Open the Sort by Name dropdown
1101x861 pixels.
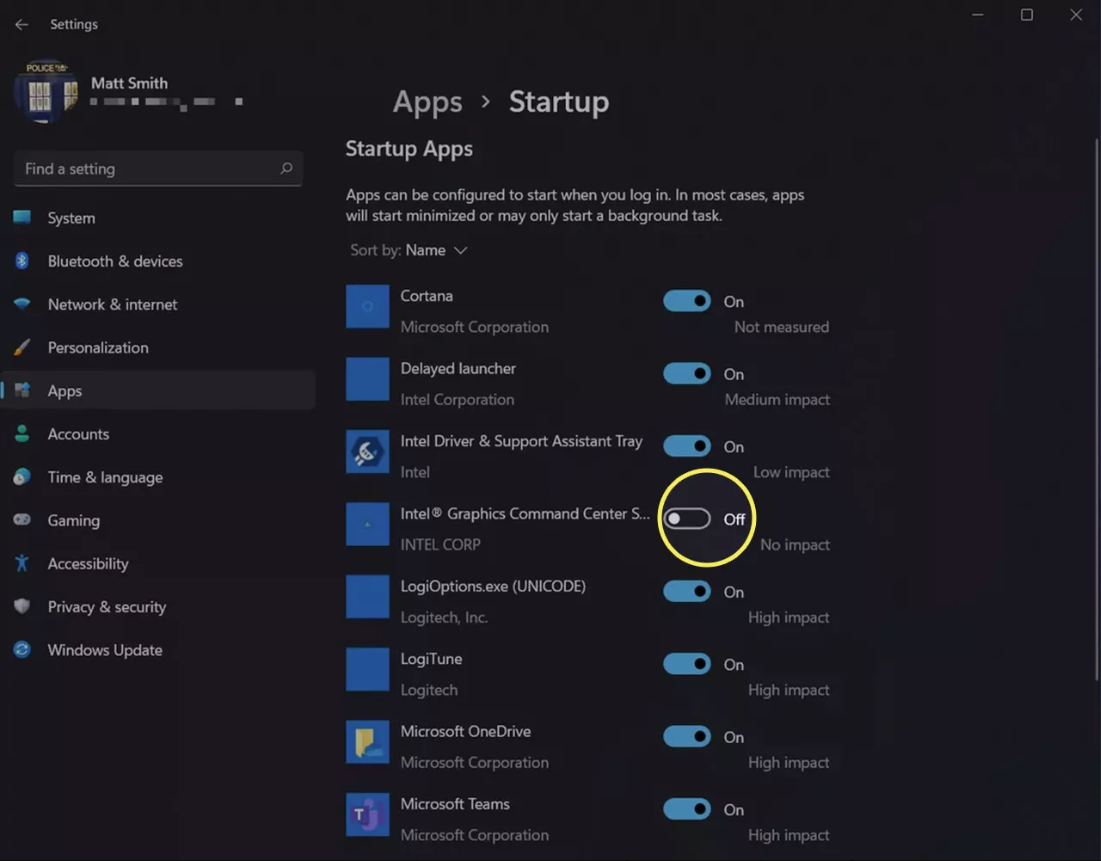tap(409, 250)
